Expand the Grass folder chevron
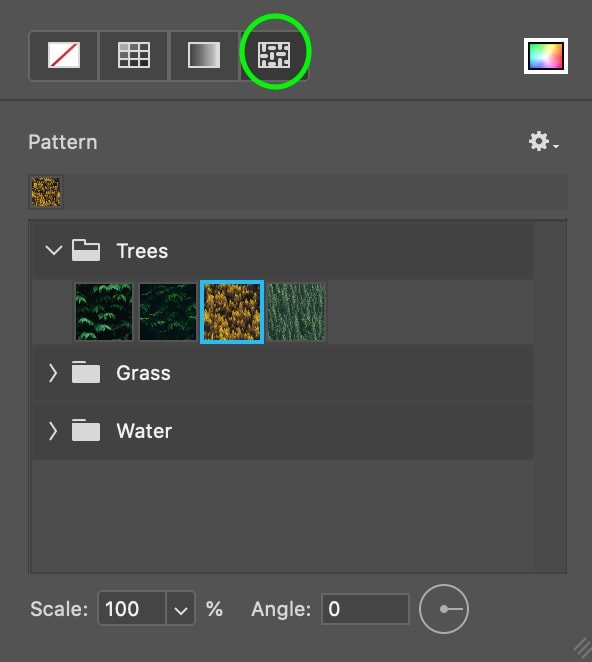Screen dimensions: 592x662 (x=53, y=373)
